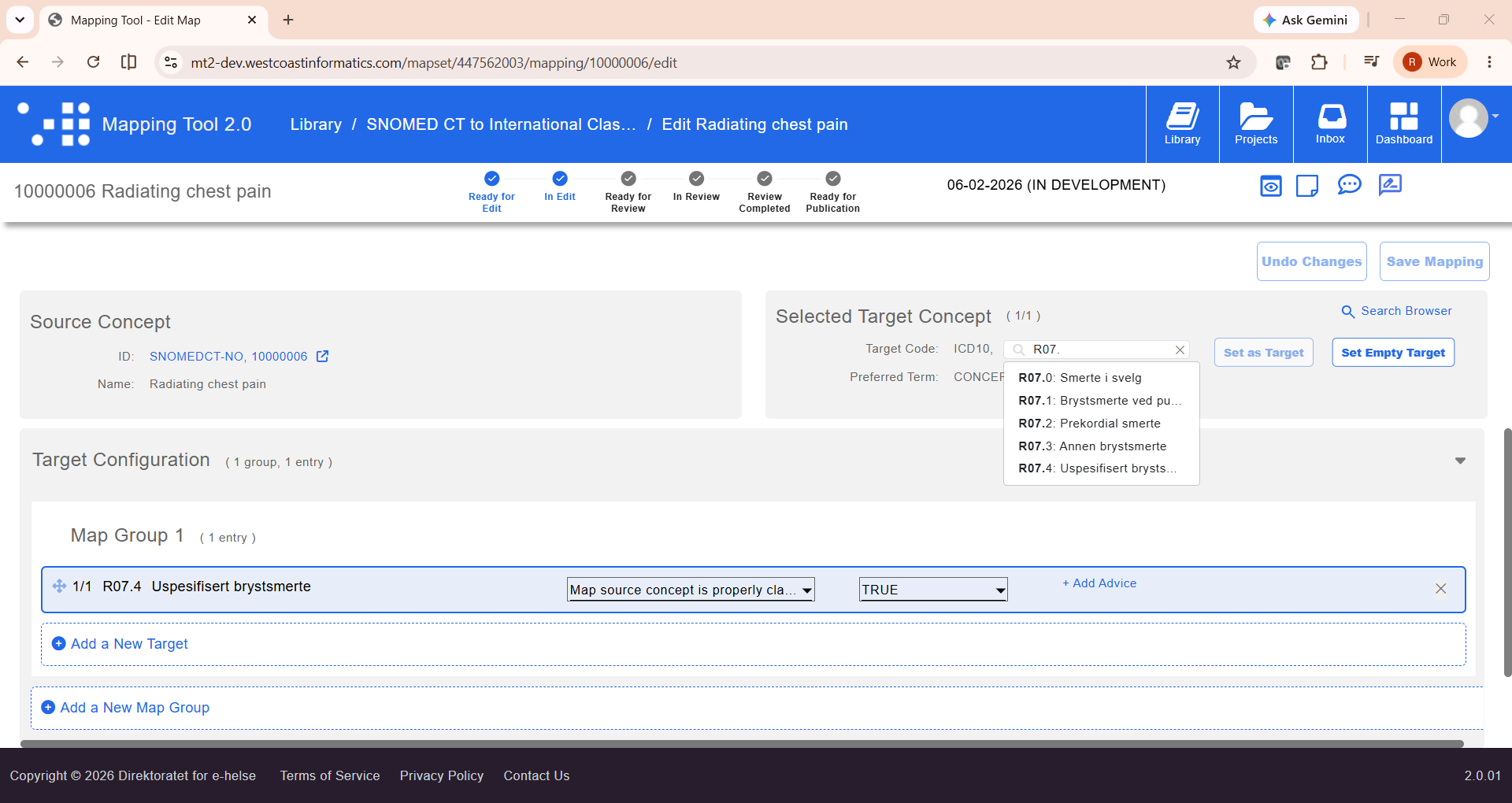The height and width of the screenshot is (803, 1512).
Task: Select In Edit workflow step
Action: pyautogui.click(x=560, y=187)
